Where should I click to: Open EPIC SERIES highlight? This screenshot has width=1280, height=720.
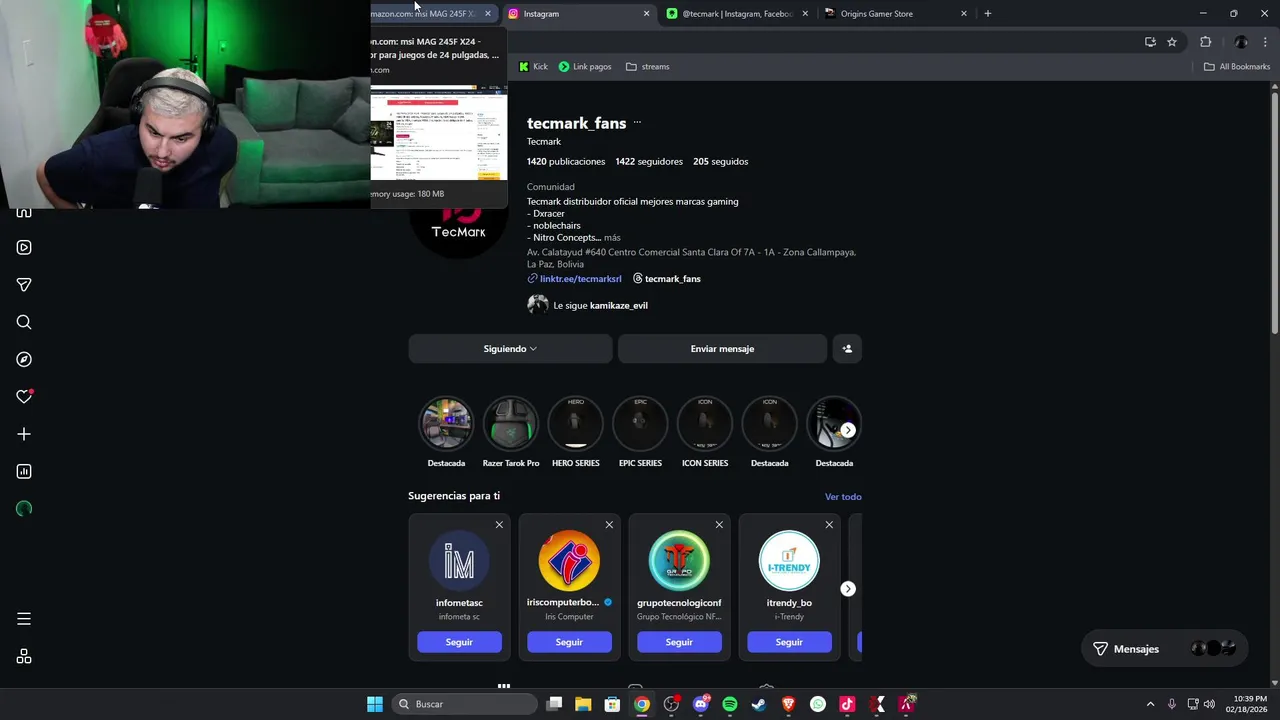pyautogui.click(x=640, y=425)
